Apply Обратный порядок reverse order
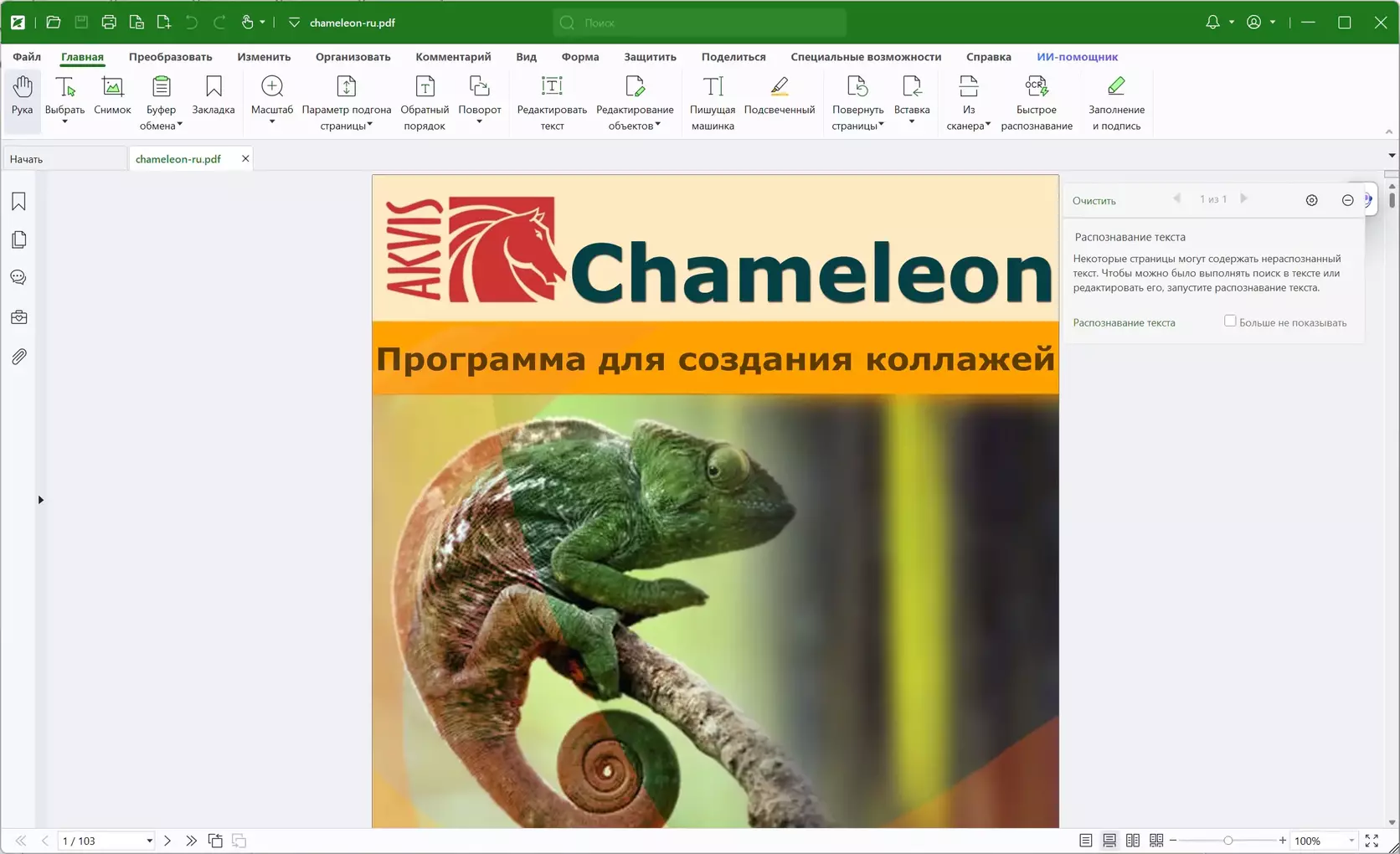 pos(425,102)
